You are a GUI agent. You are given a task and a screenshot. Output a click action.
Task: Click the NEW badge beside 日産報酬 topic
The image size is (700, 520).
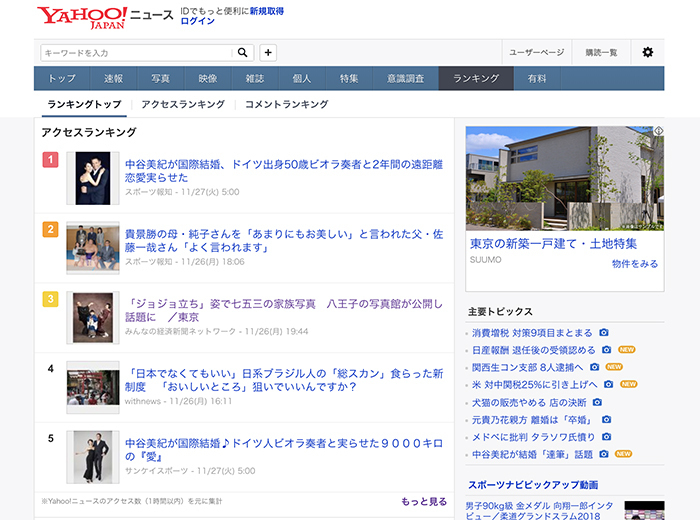(626, 350)
